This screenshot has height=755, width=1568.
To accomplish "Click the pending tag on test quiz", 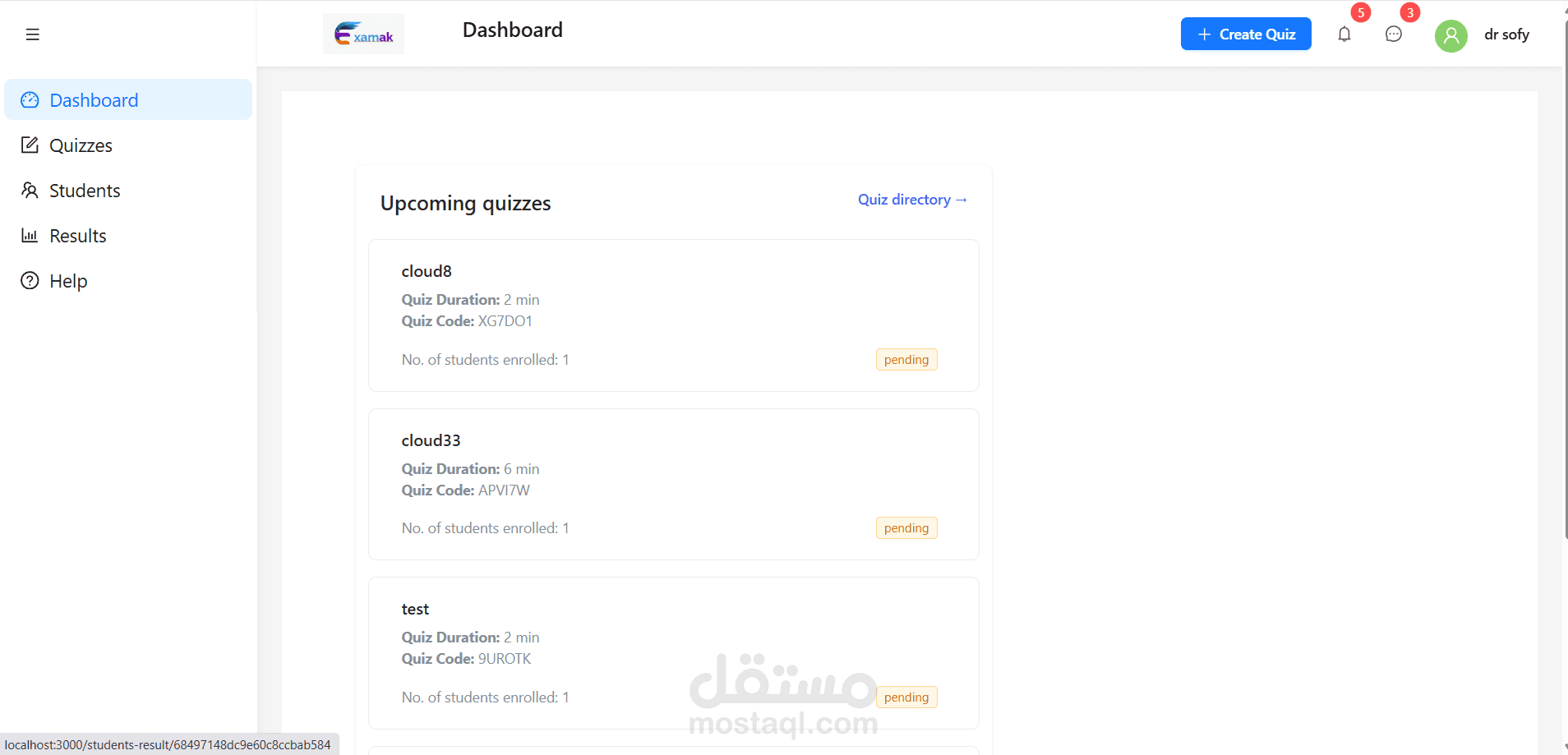I will point(906,697).
